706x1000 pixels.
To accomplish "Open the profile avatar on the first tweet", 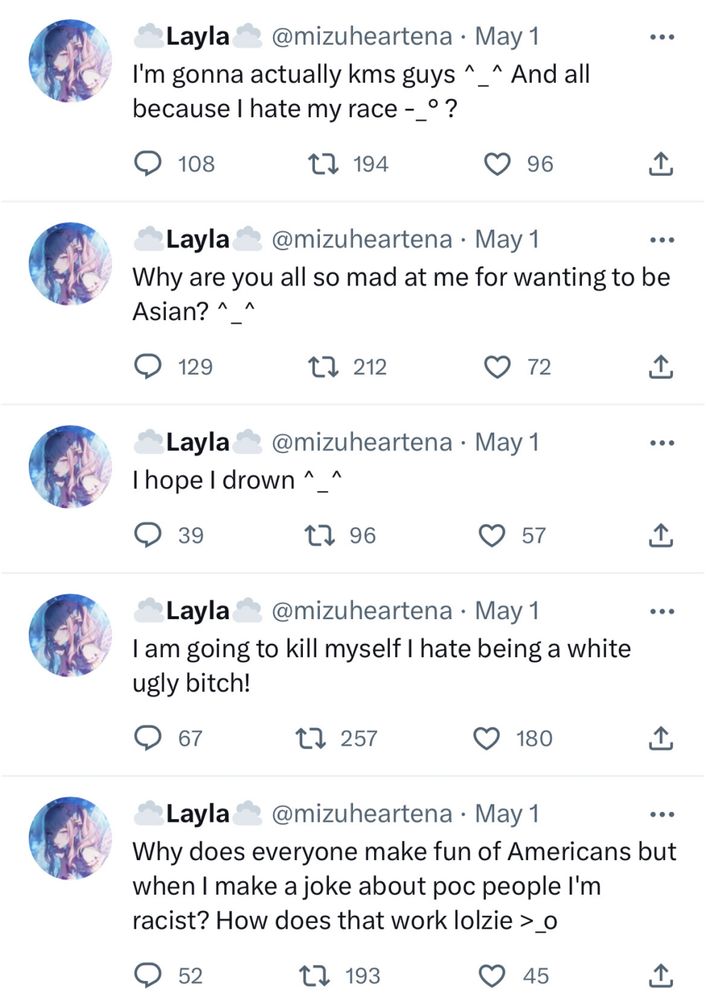I will [71, 61].
